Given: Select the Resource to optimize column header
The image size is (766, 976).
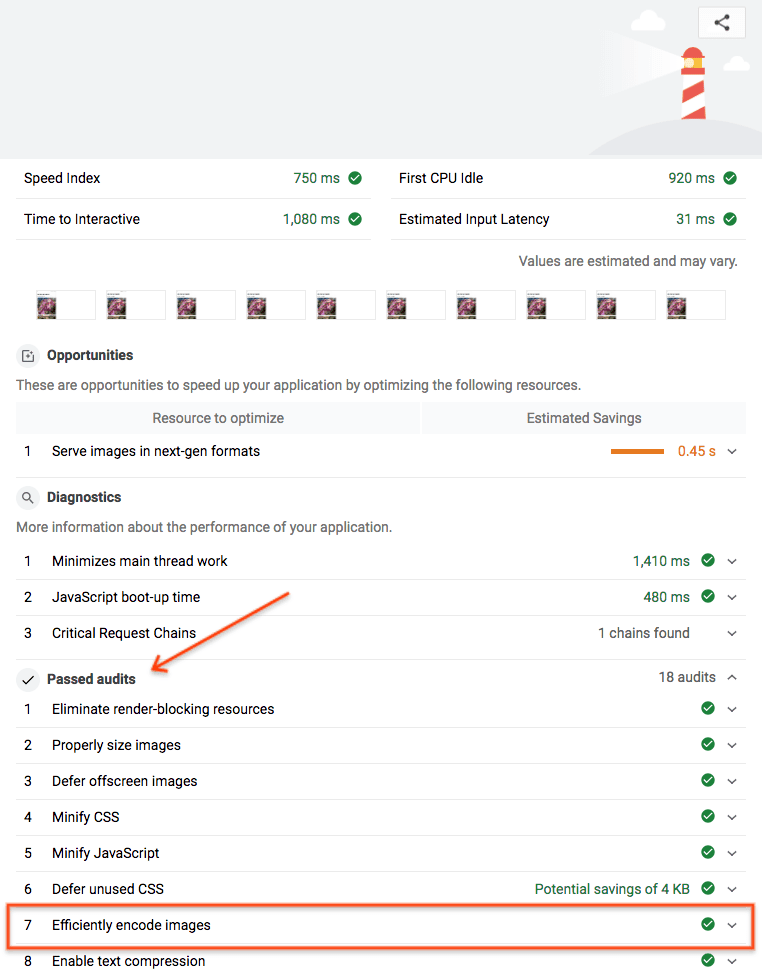Looking at the screenshot, I should [218, 418].
